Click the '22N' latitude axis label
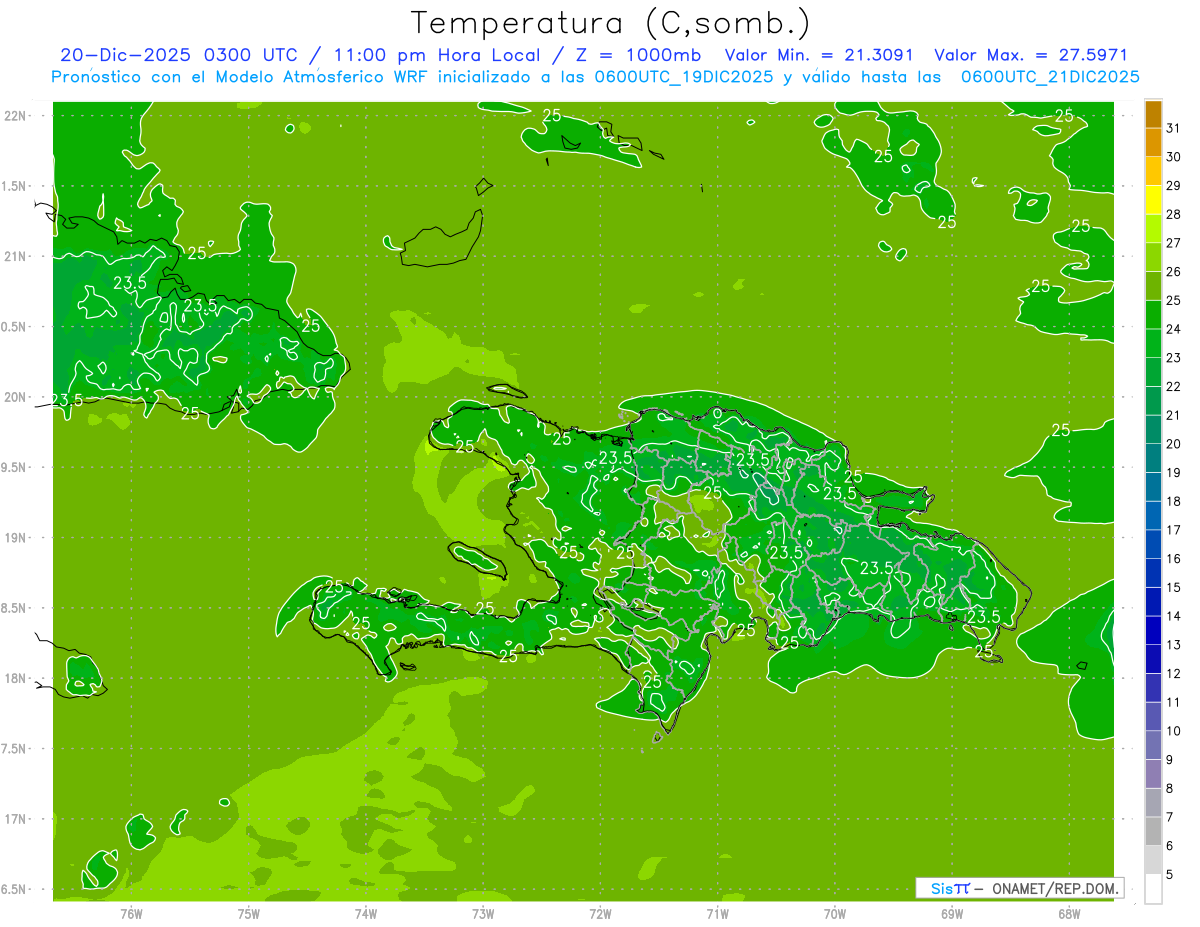The image size is (1200, 927). (14, 116)
